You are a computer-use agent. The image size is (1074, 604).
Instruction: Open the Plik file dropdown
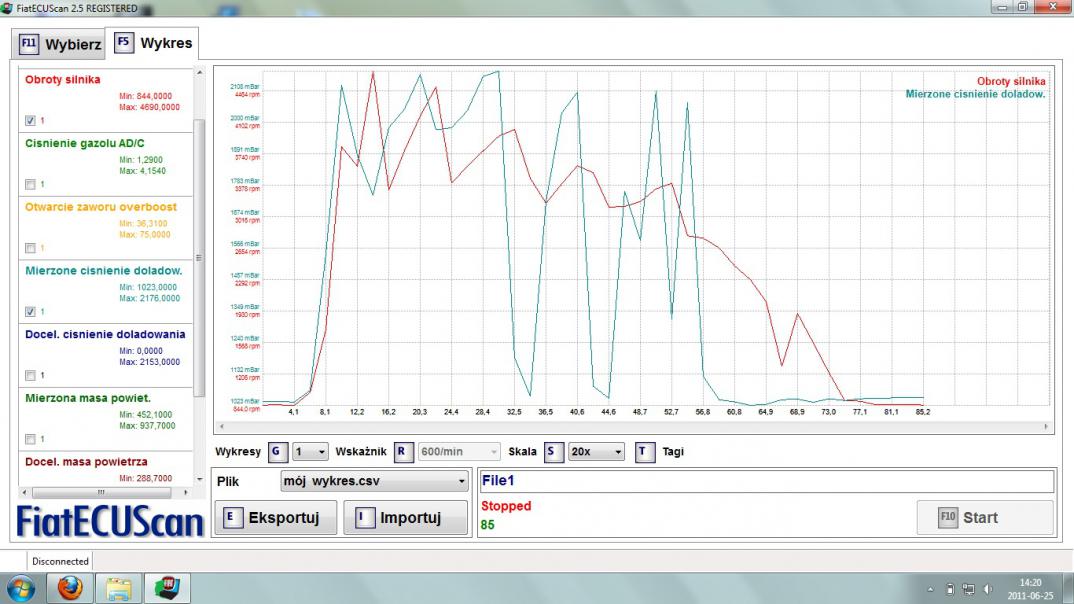tap(375, 481)
